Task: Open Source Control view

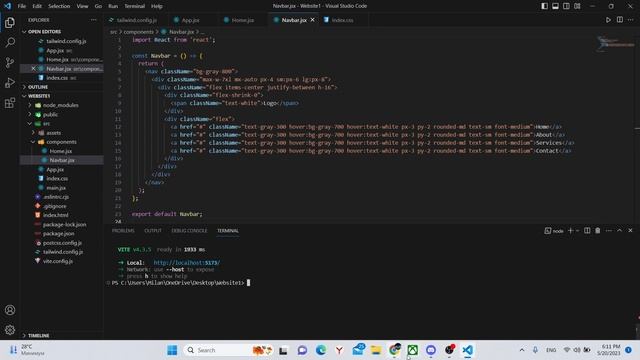Action: [10, 62]
